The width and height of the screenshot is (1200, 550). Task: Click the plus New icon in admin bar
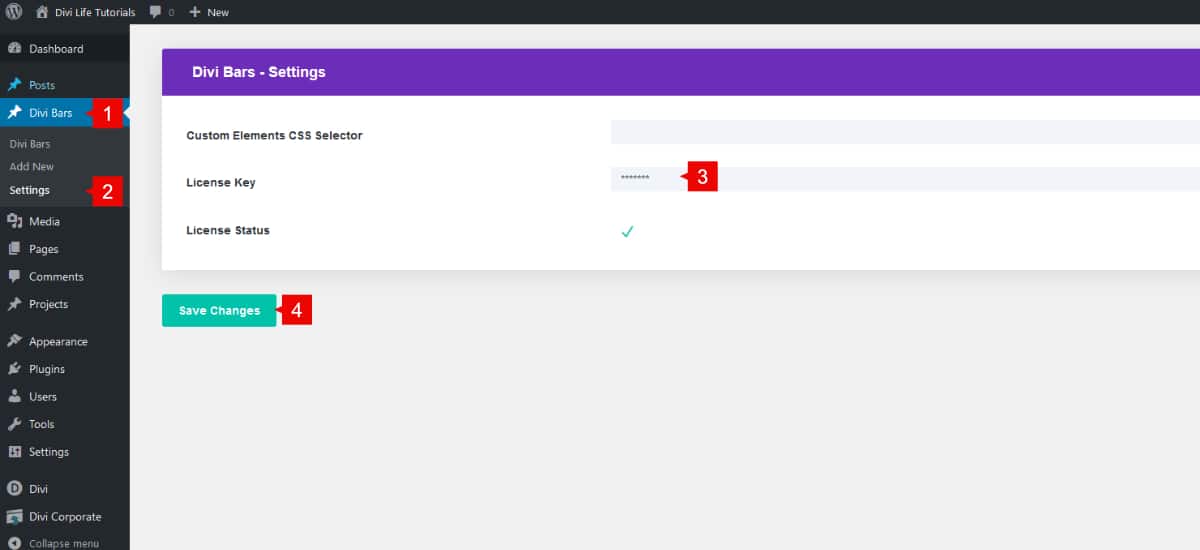point(195,12)
